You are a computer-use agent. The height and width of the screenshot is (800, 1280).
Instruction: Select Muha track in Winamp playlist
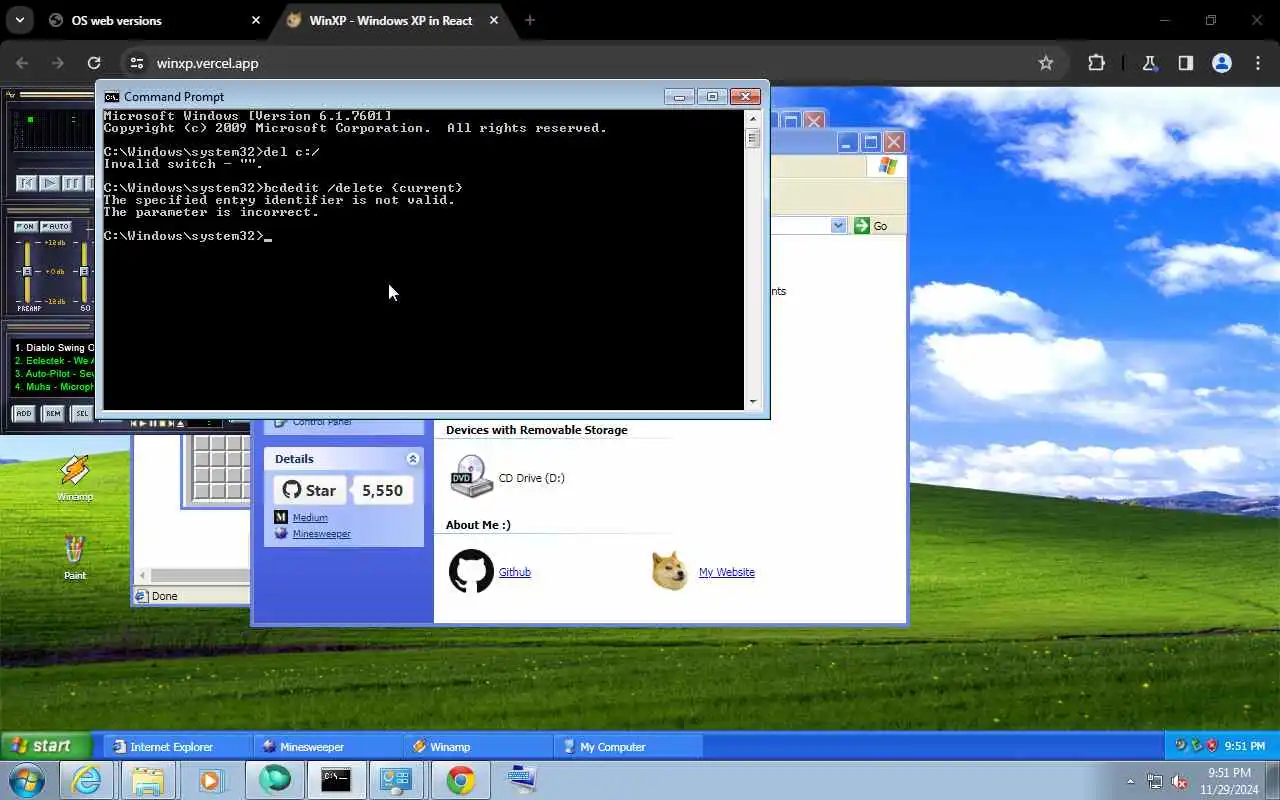coord(55,387)
